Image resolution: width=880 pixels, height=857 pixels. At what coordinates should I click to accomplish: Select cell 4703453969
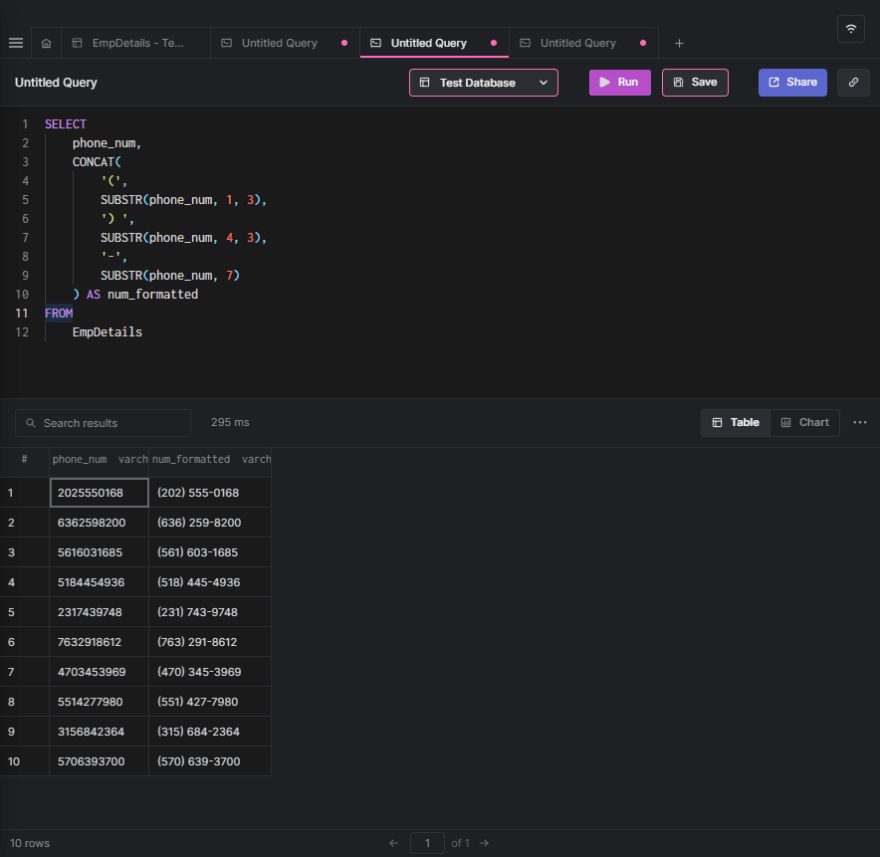[99, 672]
